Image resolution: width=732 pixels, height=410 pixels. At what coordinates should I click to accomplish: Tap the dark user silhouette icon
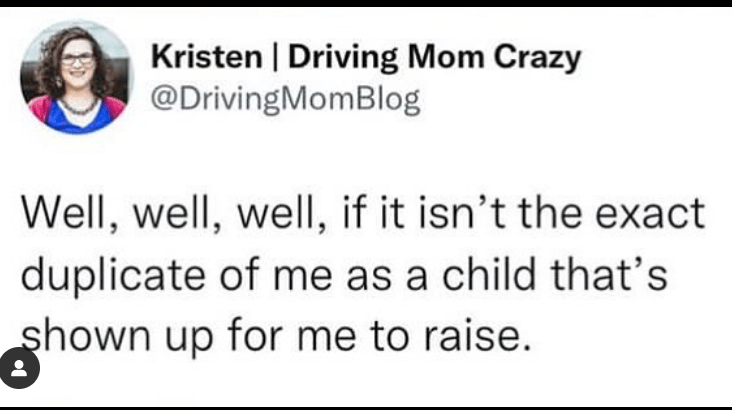click(21, 369)
